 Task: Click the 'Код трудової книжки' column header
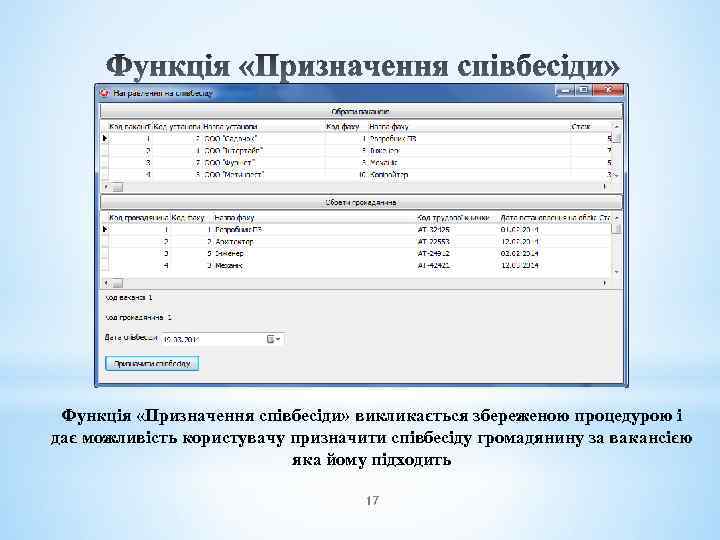457,217
